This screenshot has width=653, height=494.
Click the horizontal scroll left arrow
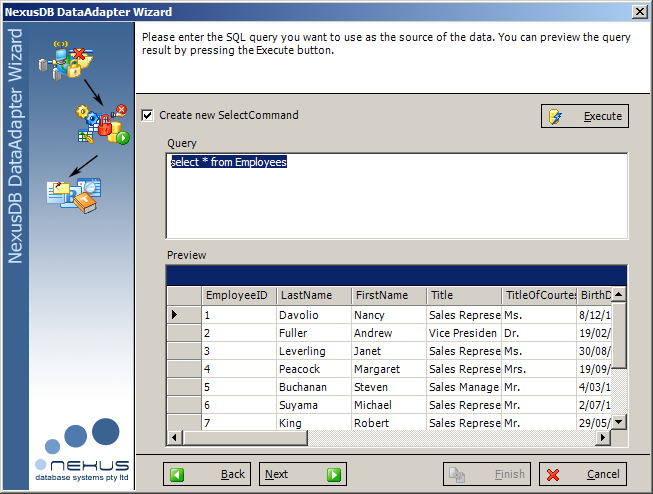(x=174, y=437)
